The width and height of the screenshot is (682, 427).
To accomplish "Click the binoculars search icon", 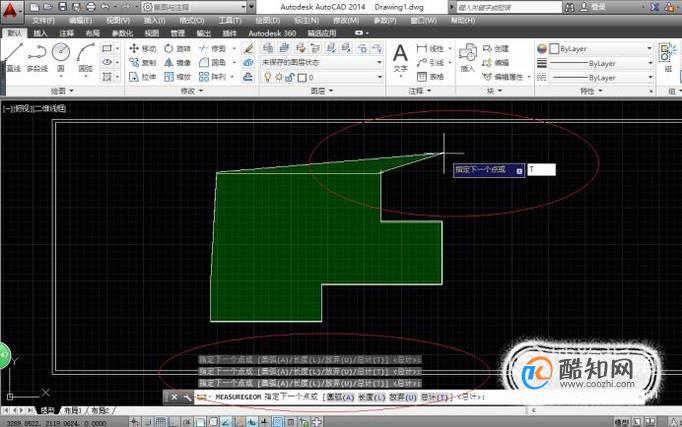I will [x=569, y=7].
